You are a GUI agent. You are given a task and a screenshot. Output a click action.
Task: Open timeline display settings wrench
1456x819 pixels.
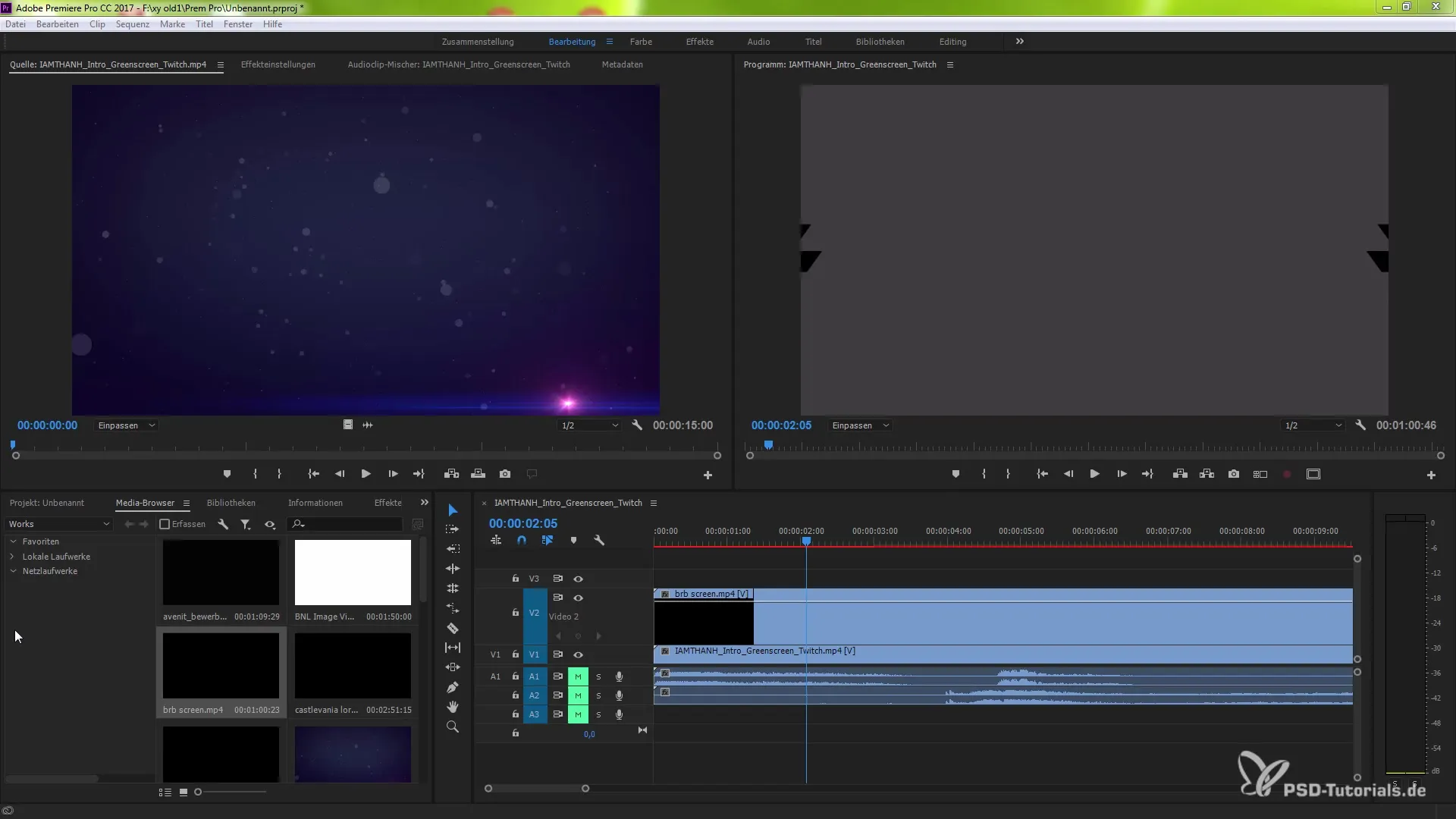[x=599, y=541]
